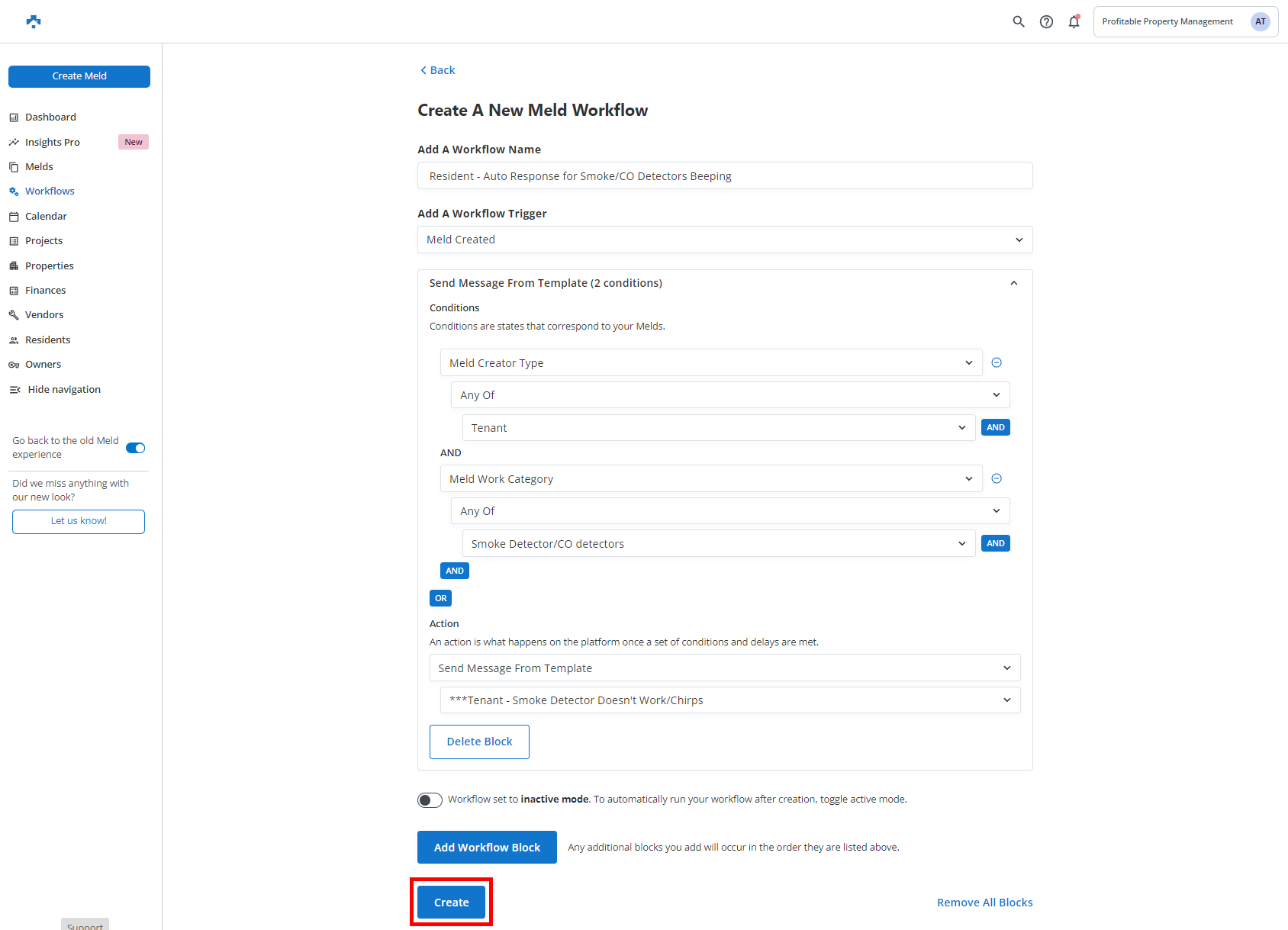
Task: Click the Workflow Name input field
Action: click(x=724, y=176)
